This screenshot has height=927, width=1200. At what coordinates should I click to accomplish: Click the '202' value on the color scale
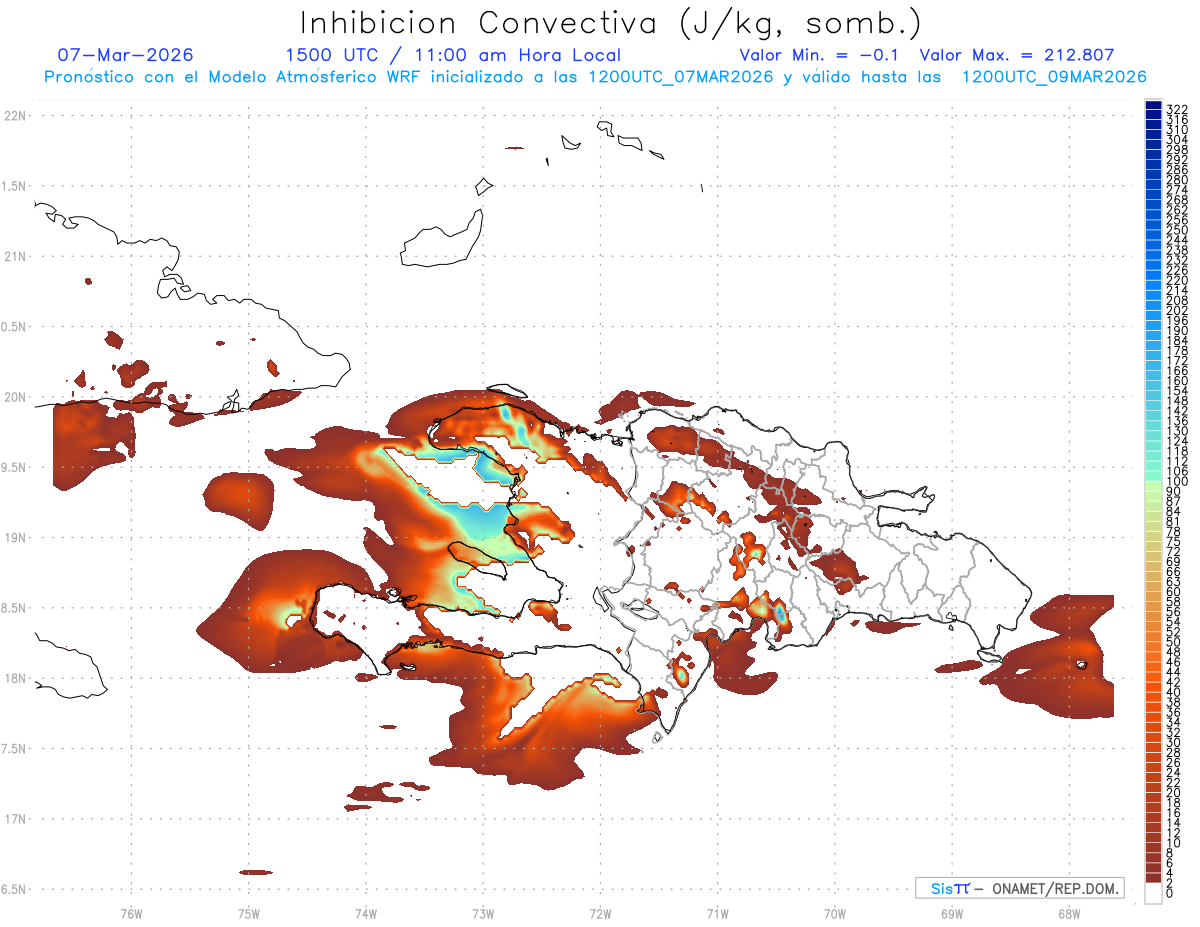(1177, 310)
